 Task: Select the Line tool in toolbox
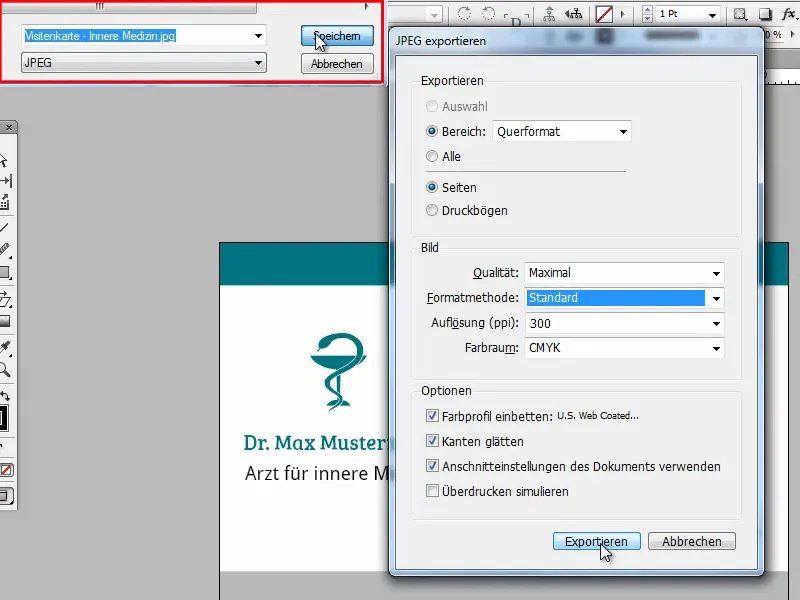click(x=4, y=228)
